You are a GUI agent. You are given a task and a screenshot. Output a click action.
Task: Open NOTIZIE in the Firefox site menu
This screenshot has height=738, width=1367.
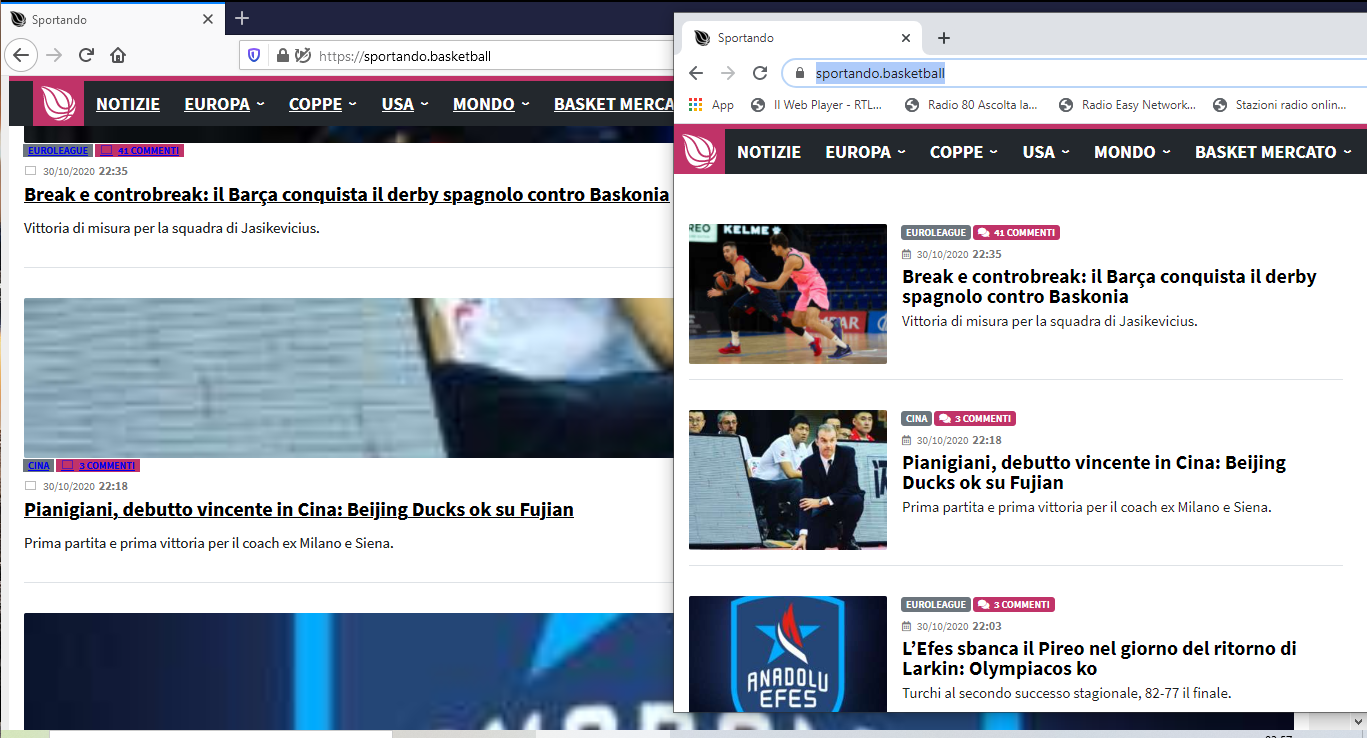(128, 104)
